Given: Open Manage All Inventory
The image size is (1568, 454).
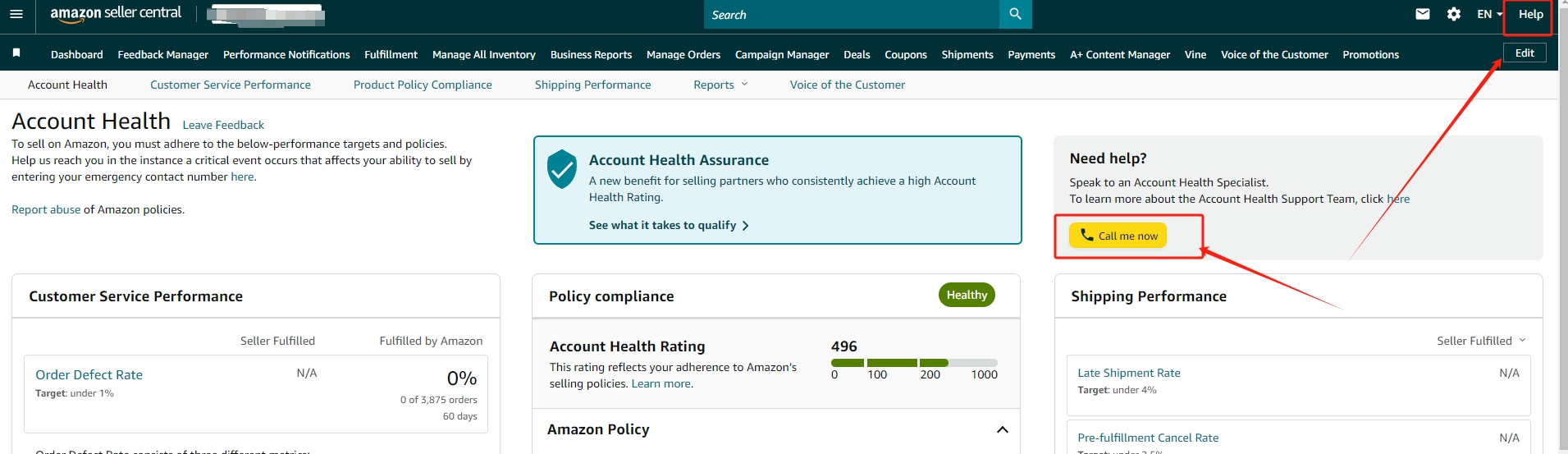Looking at the screenshot, I should [x=484, y=55].
